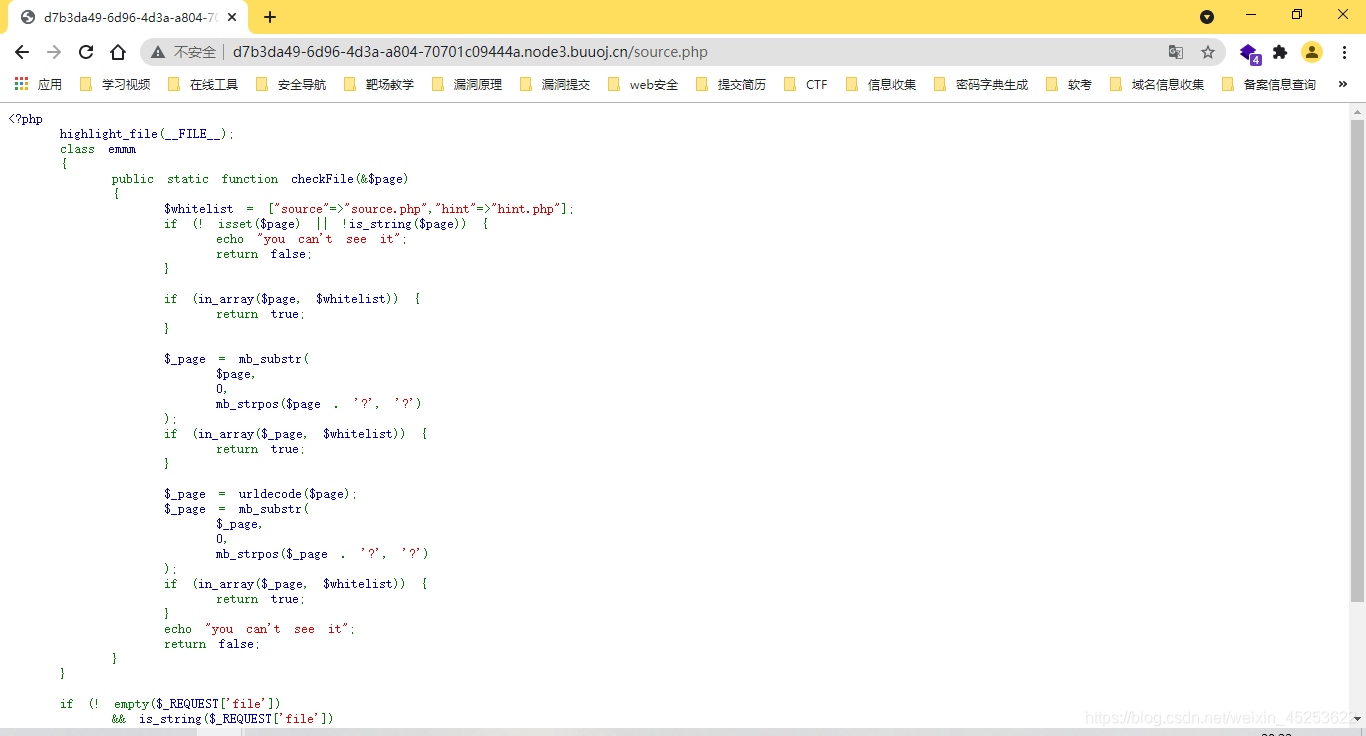Click the 'class emmm' text
This screenshot has width=1366, height=736.
click(98, 149)
